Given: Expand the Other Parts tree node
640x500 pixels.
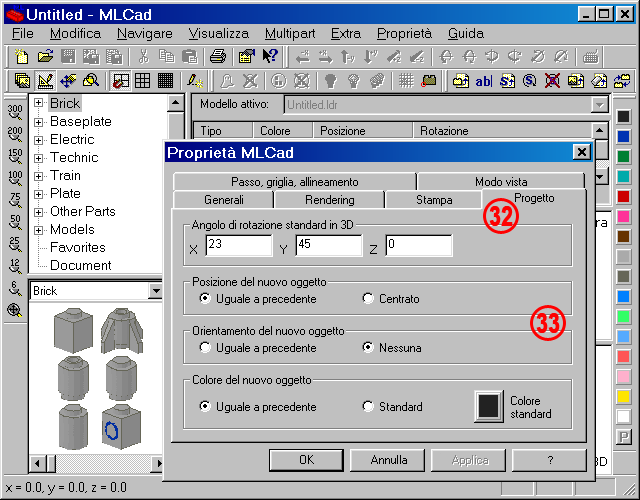Looking at the screenshot, I should click(38, 212).
